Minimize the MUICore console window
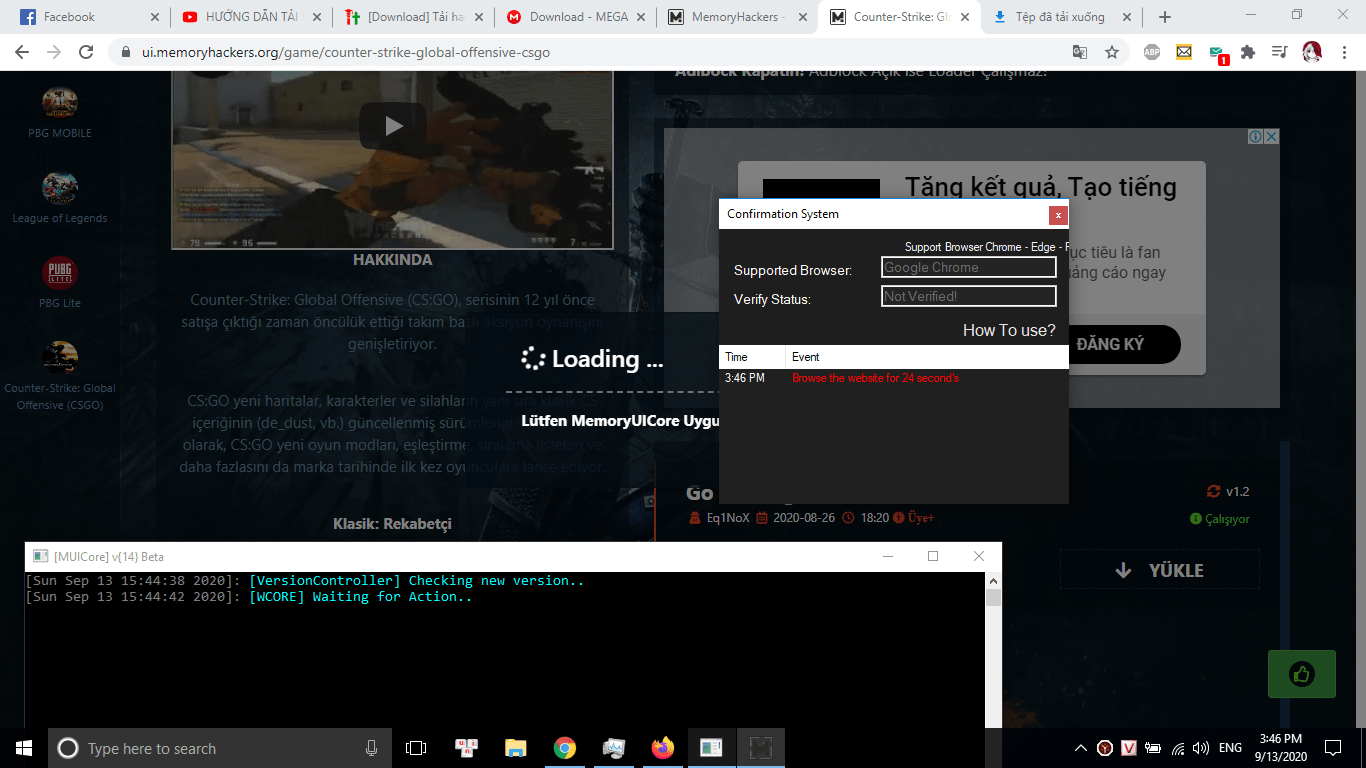Image resolution: width=1366 pixels, height=768 pixels. (x=887, y=556)
